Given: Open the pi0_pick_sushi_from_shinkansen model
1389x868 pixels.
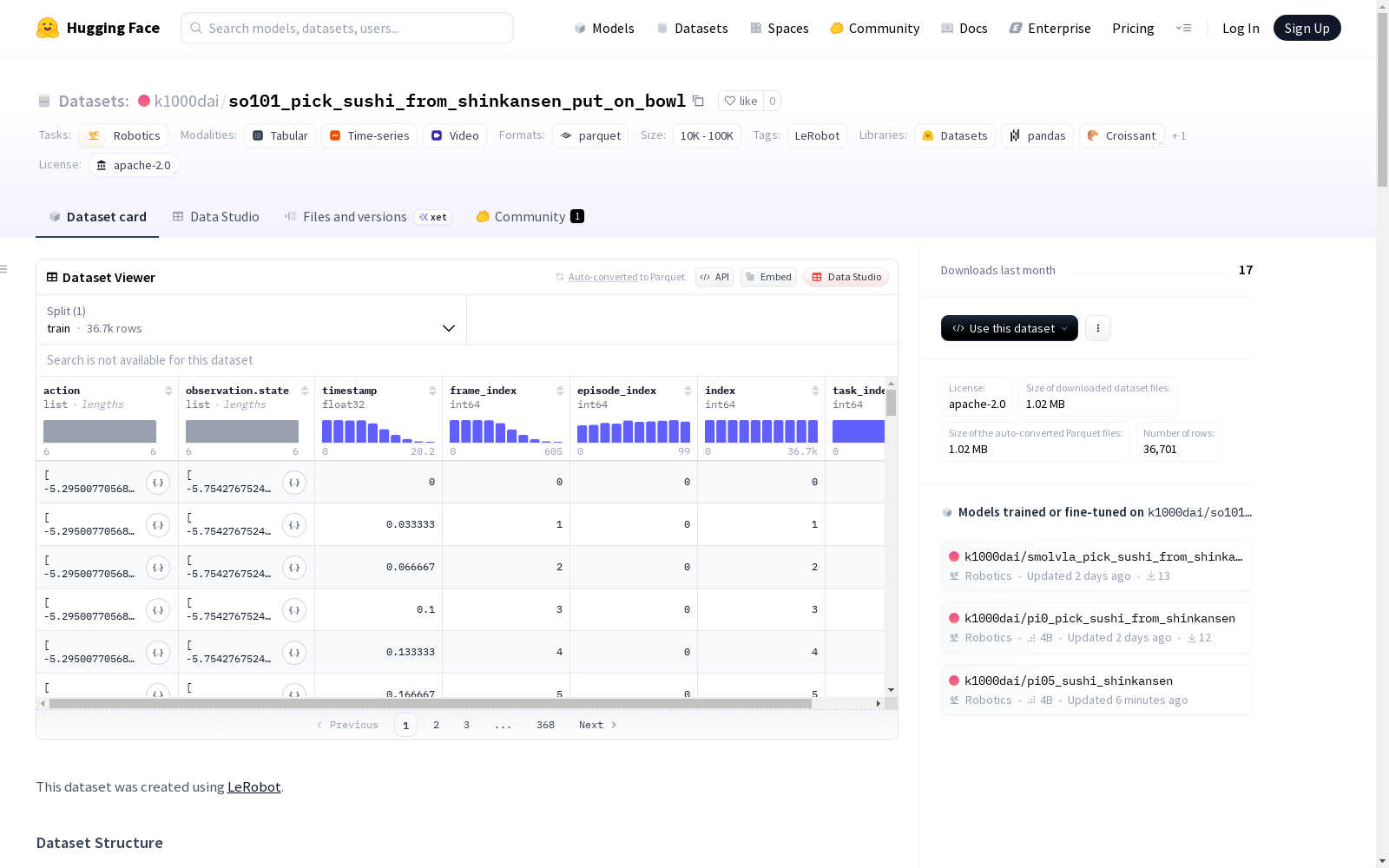Looking at the screenshot, I should click(1096, 628).
